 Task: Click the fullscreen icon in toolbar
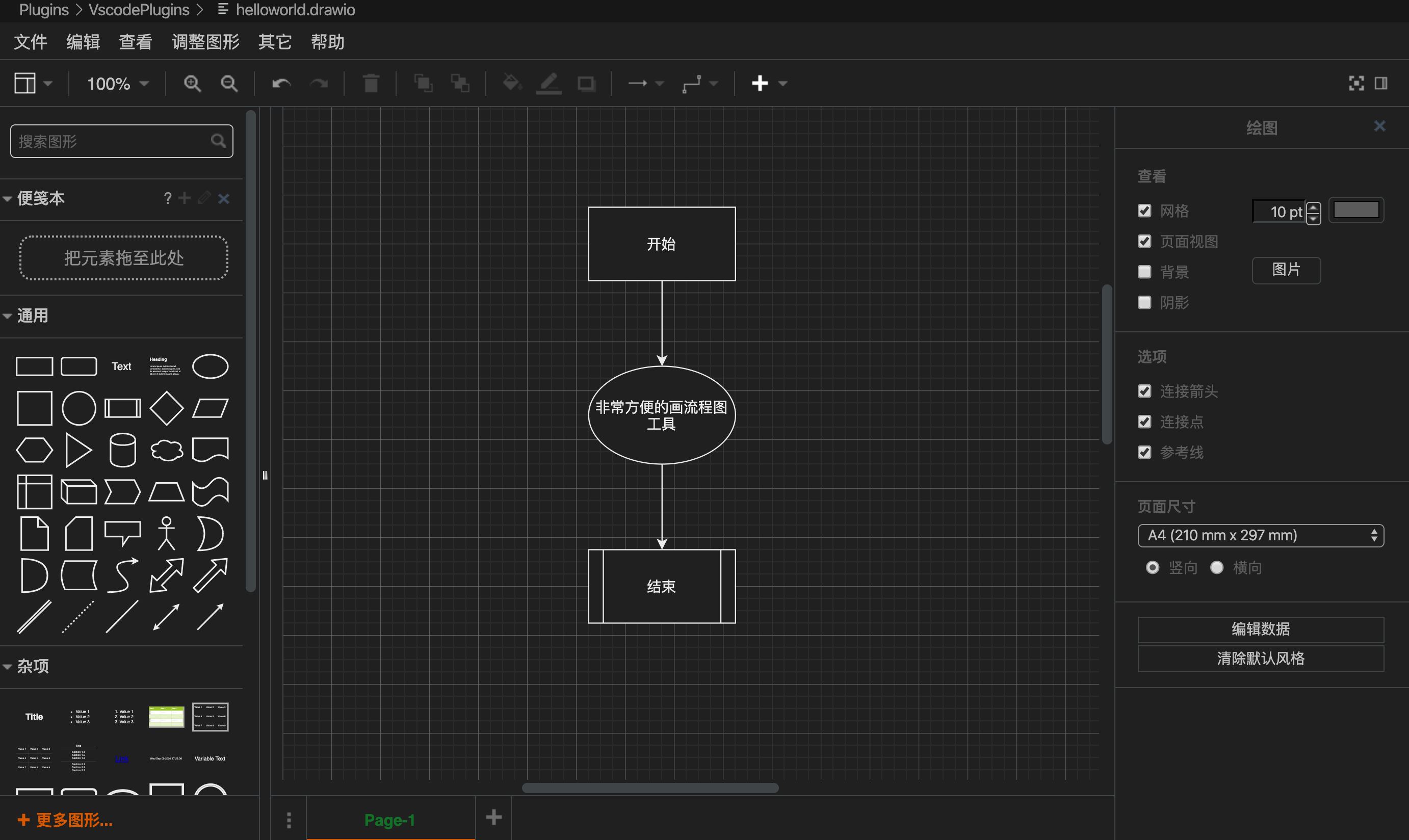point(1356,83)
